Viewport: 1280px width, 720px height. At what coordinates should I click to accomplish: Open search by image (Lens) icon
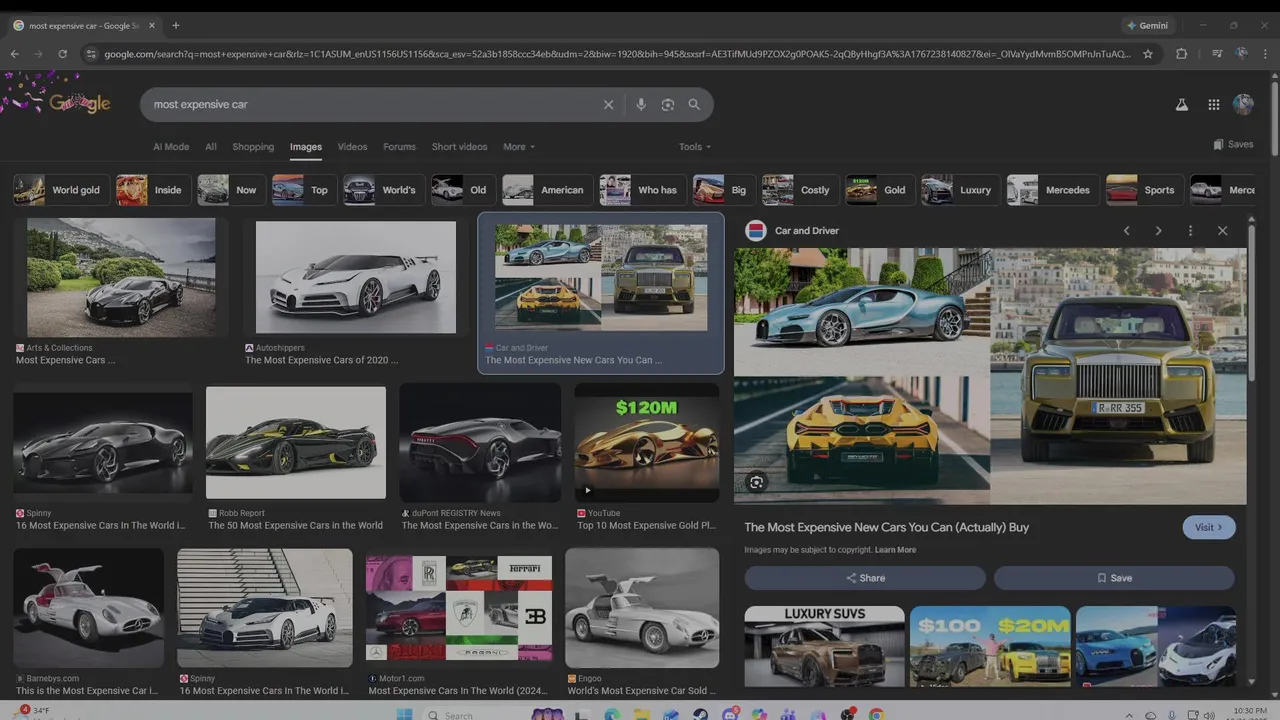668,104
